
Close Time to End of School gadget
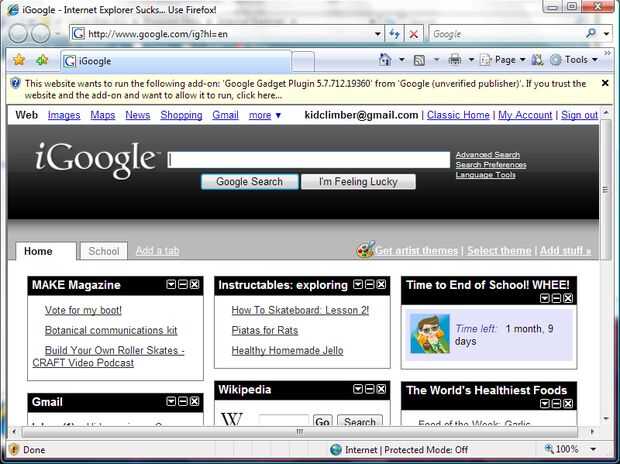click(x=568, y=298)
